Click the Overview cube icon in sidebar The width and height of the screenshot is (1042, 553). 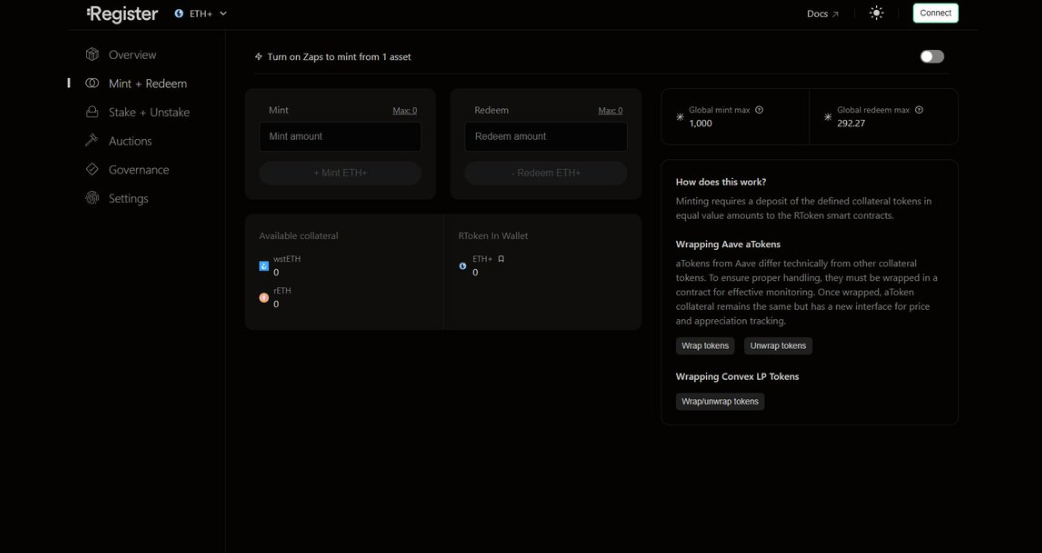pyautogui.click(x=92, y=55)
